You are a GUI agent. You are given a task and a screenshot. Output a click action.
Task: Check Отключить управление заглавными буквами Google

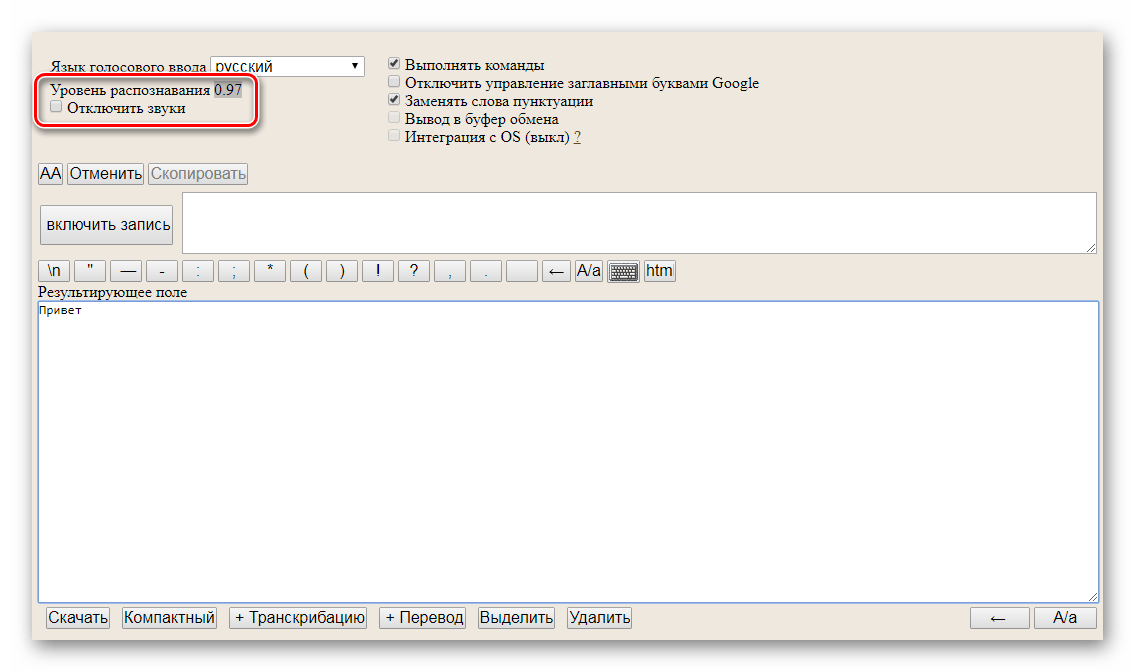(394, 82)
